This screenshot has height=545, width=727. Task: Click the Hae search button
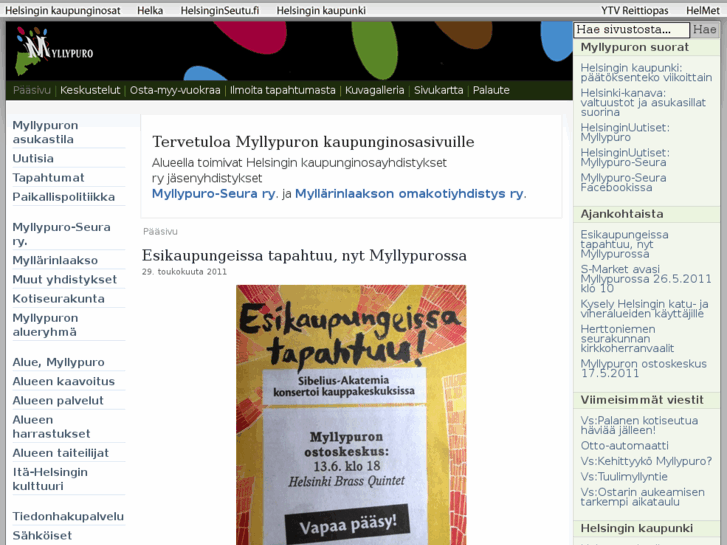pyautogui.click(x=704, y=30)
